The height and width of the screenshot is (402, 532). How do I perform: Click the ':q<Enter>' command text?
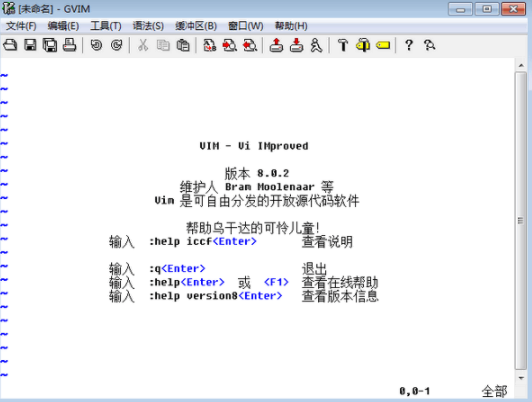[x=177, y=269]
